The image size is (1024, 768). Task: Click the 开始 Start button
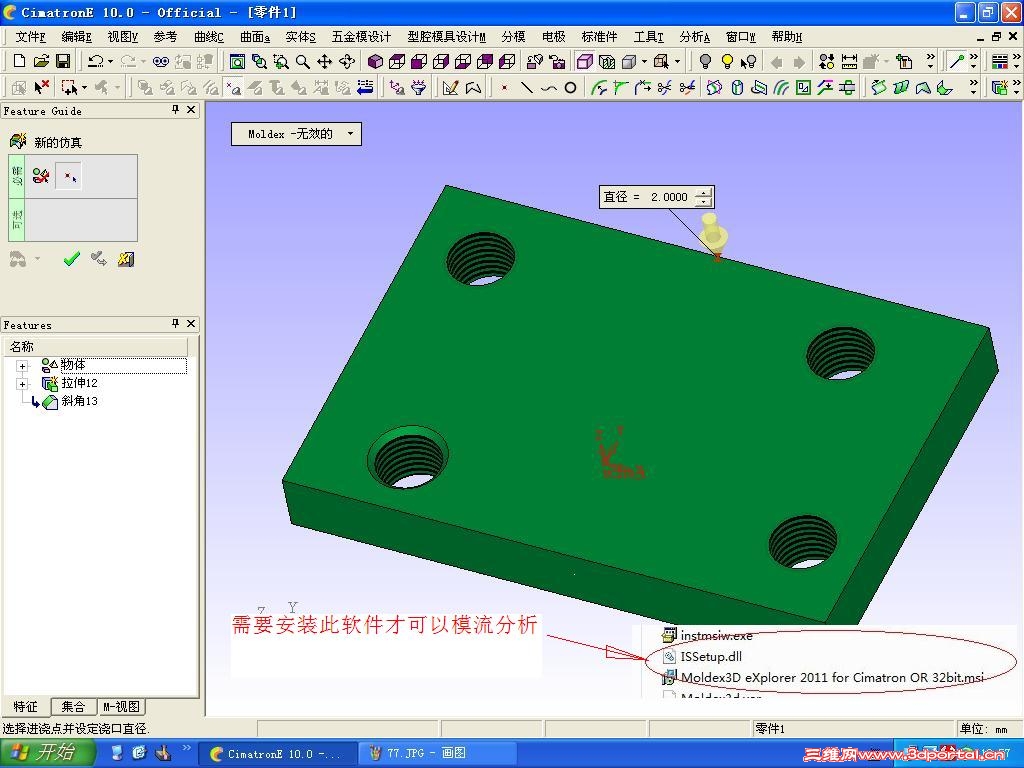(46, 753)
